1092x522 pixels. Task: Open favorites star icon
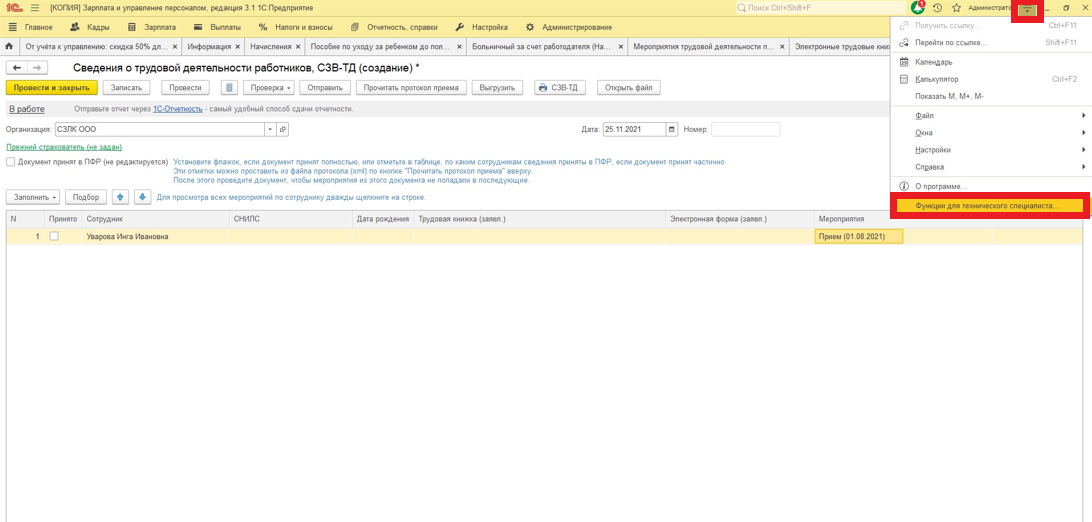pos(956,8)
